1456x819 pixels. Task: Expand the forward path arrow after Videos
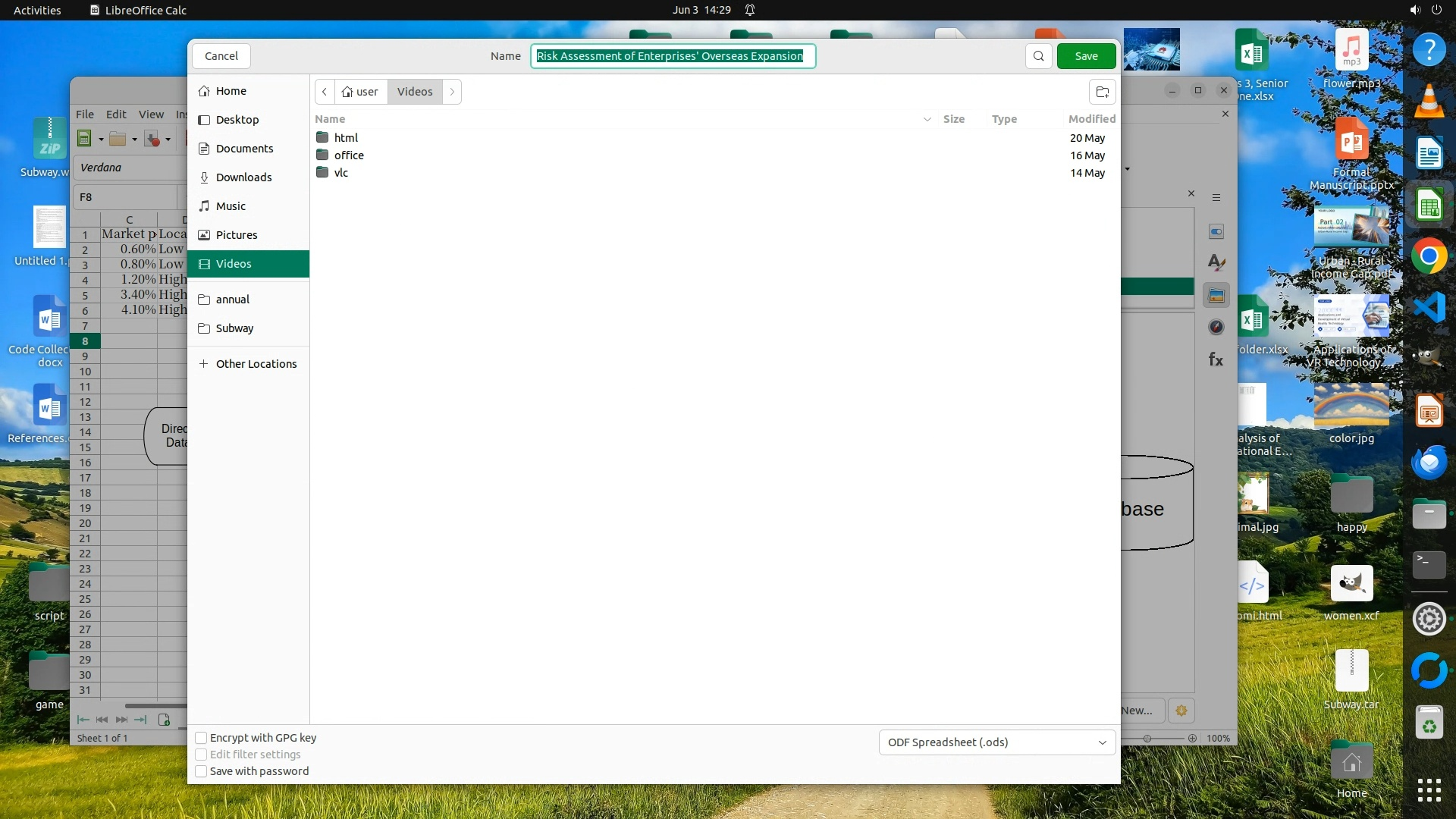(452, 92)
